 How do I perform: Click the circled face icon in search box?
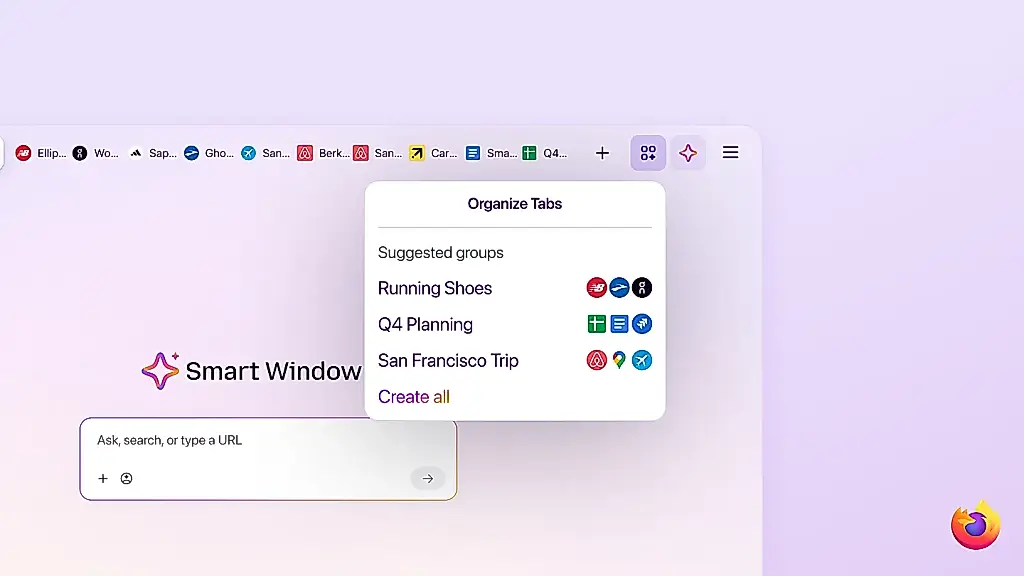127,479
